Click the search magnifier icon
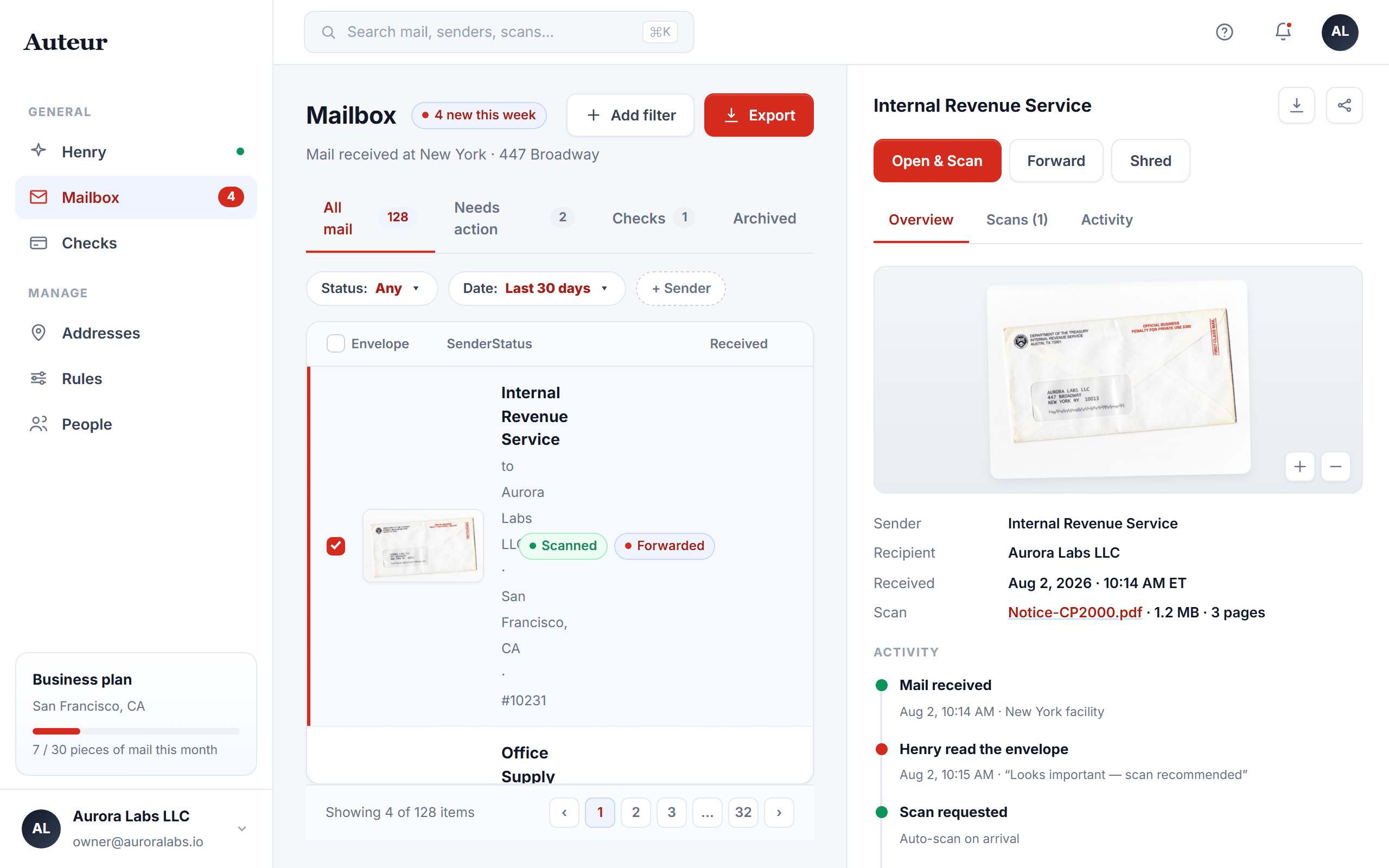 click(328, 32)
